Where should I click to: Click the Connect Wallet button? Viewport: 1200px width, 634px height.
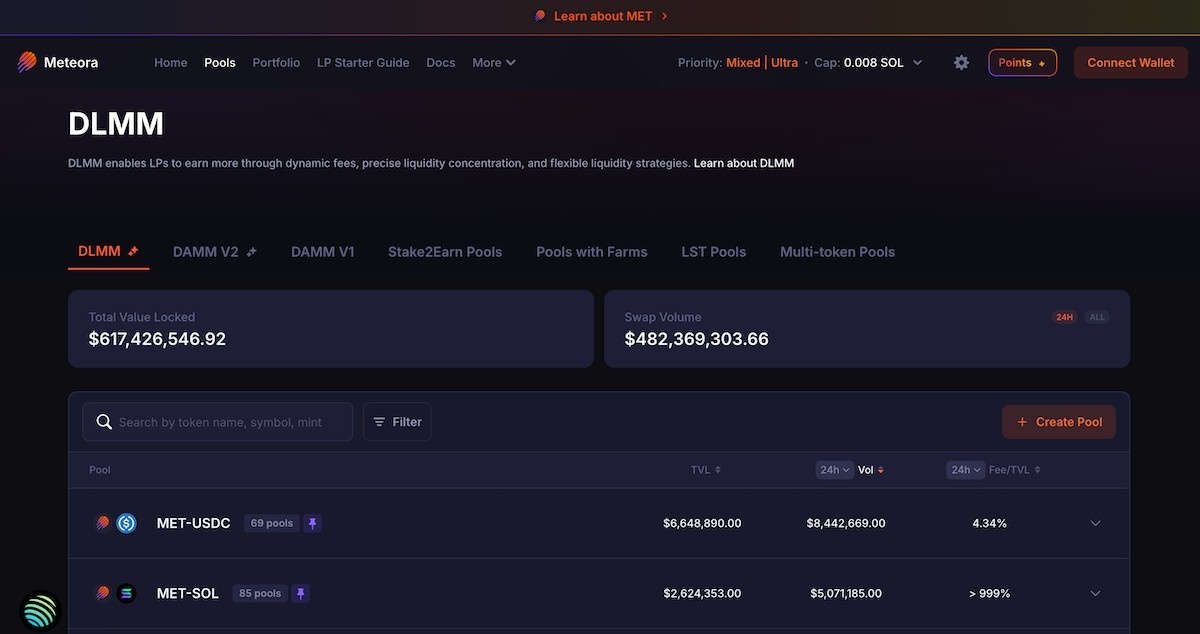coord(1130,62)
